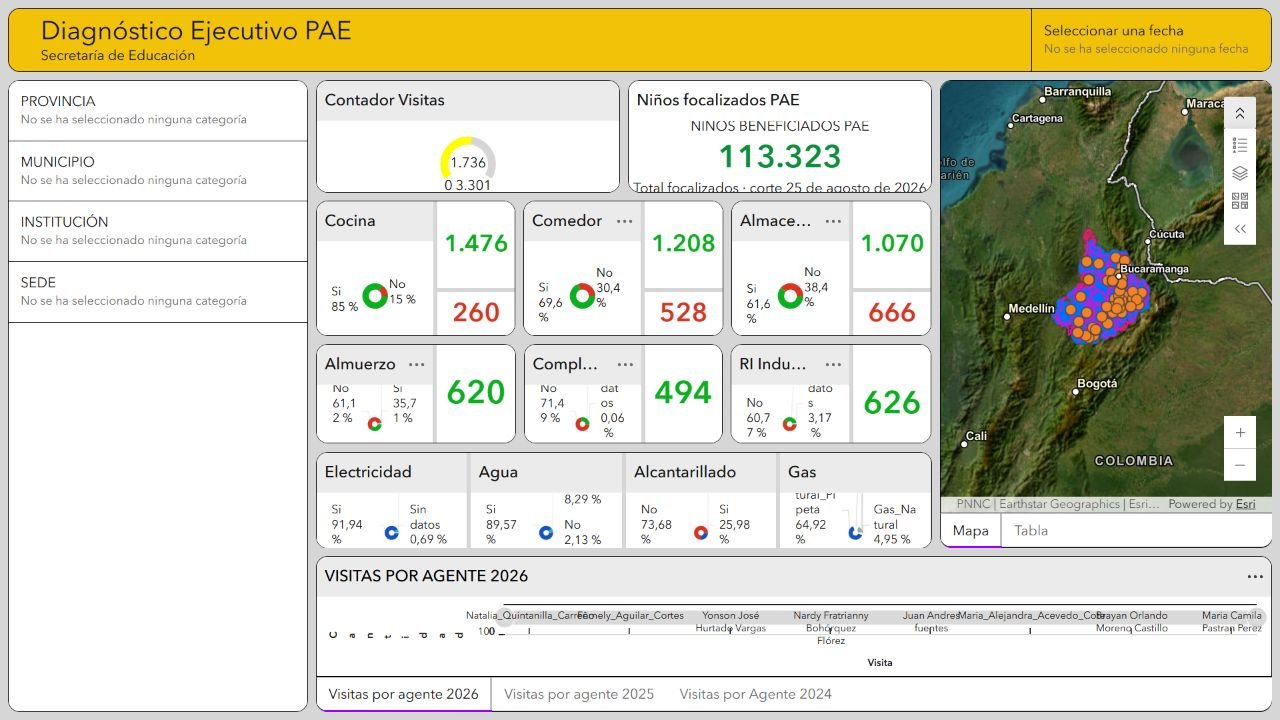This screenshot has width=1280, height=720.
Task: Click the Cocina donut chart
Action: [376, 295]
